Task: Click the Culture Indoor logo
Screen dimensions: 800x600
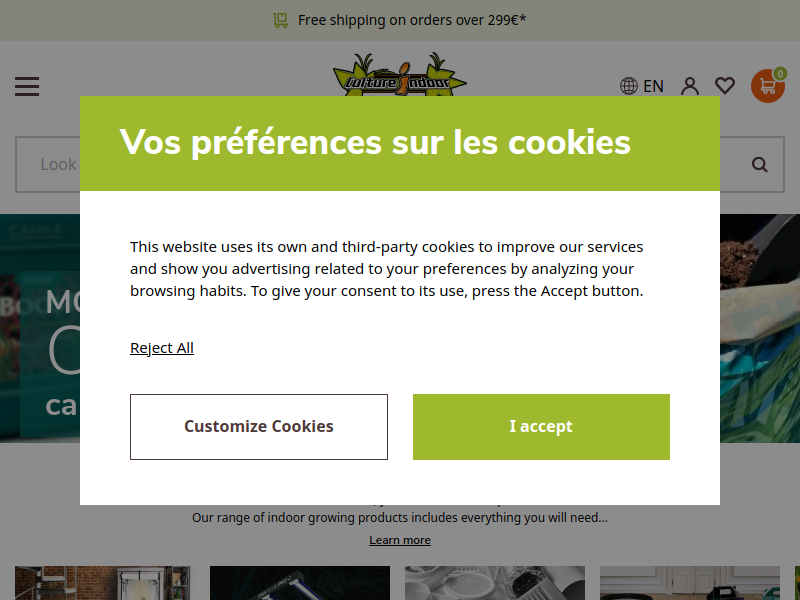Action: (x=399, y=74)
